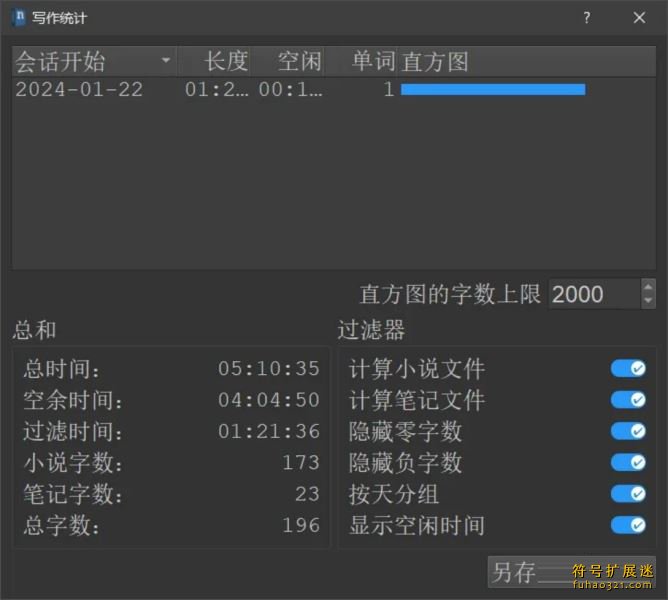Click the novel word count 173
Viewport: 668px width, 600px height.
301,463
